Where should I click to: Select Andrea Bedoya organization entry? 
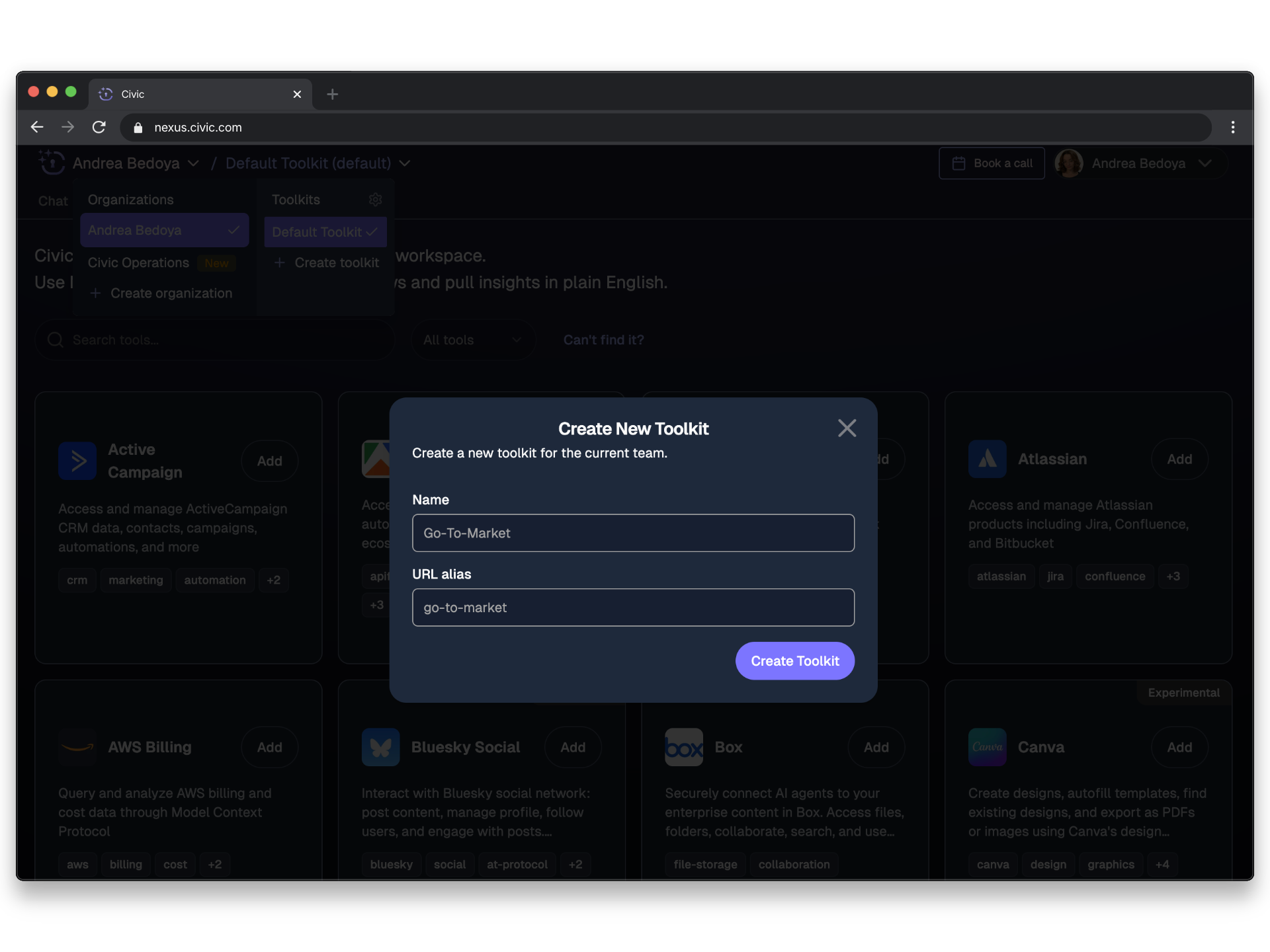pos(164,230)
